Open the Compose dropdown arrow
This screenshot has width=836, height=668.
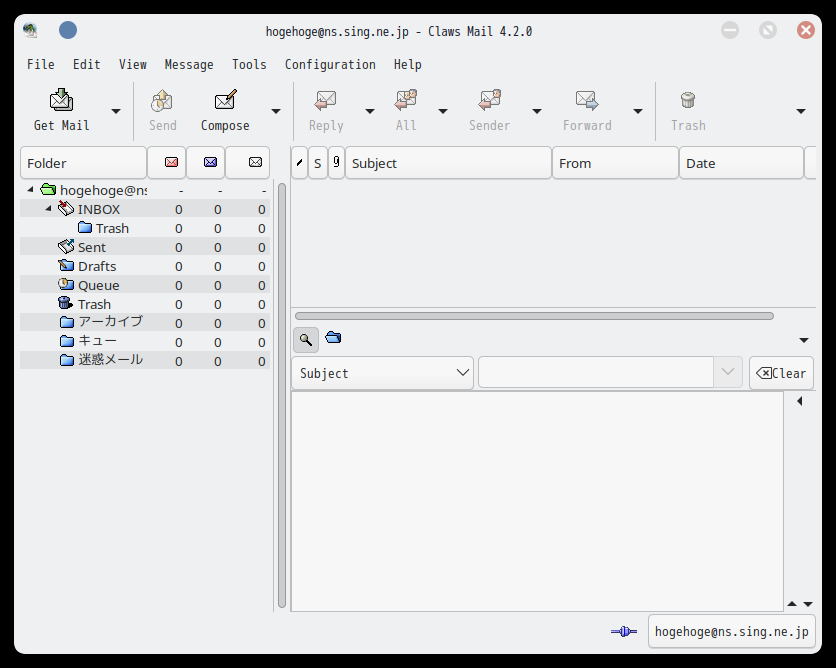pyautogui.click(x=276, y=111)
